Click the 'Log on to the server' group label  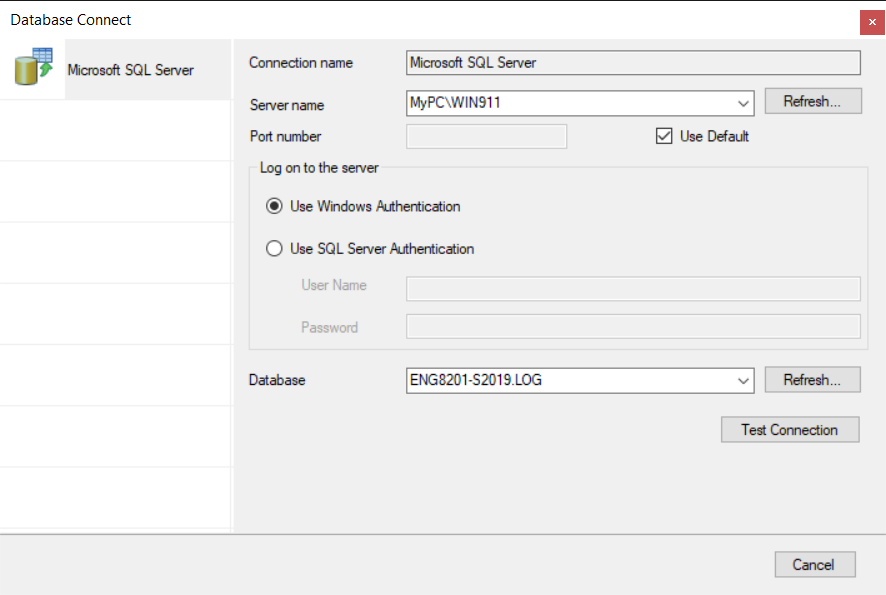[x=319, y=168]
